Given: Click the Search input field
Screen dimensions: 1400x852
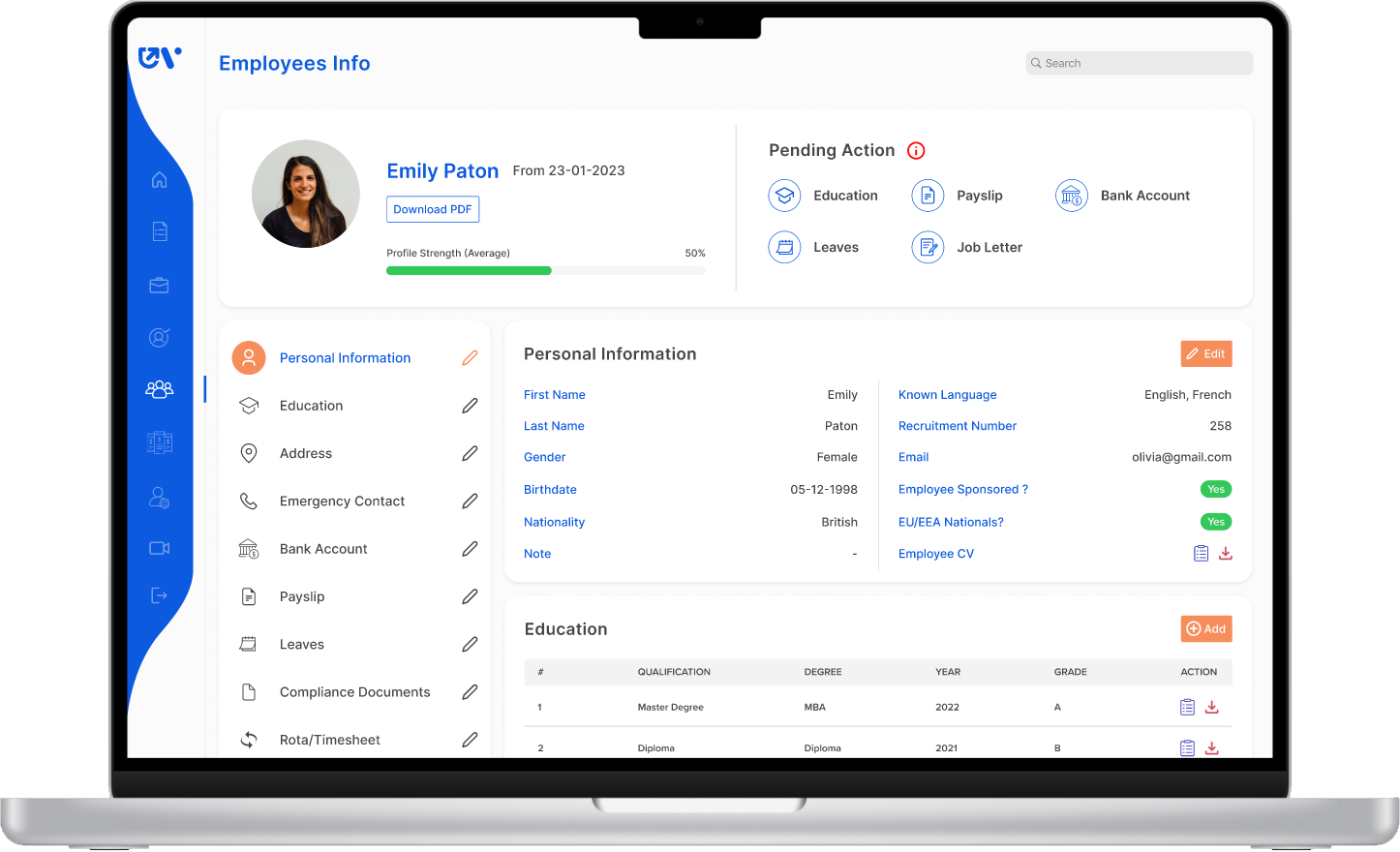Looking at the screenshot, I should click(1139, 63).
